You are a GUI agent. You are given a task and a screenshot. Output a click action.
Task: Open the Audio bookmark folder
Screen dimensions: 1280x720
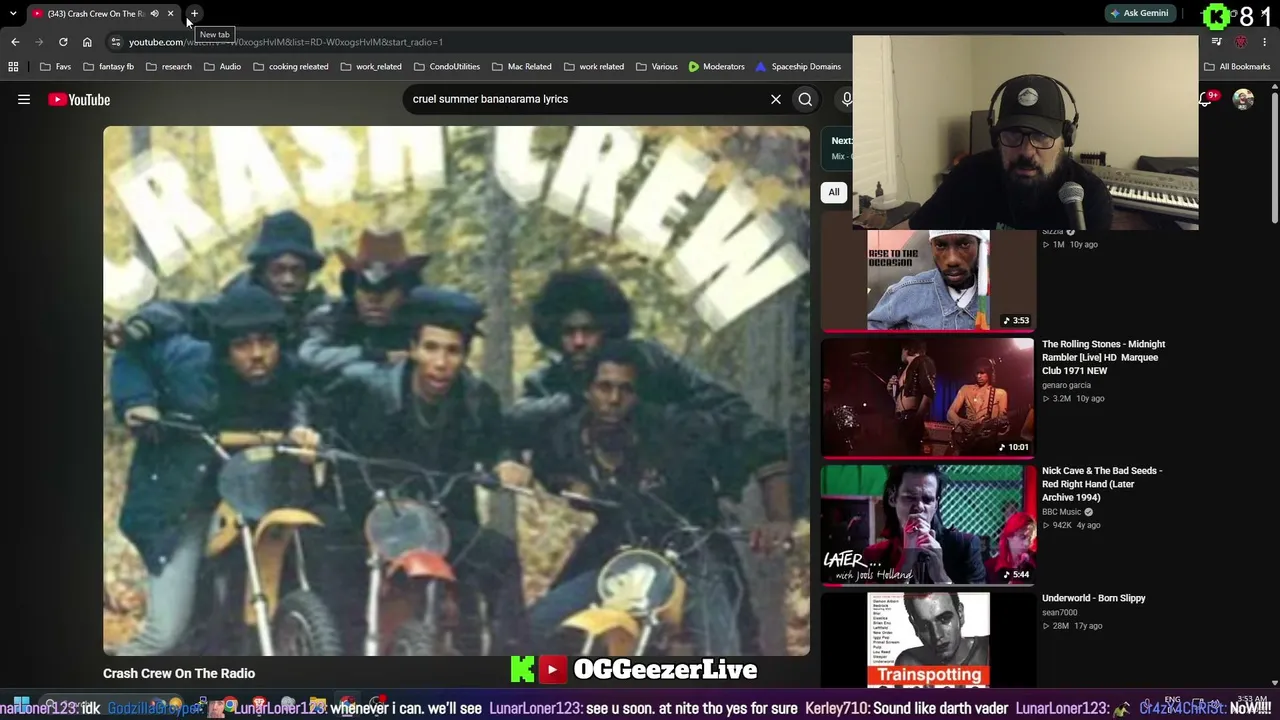(x=222, y=67)
